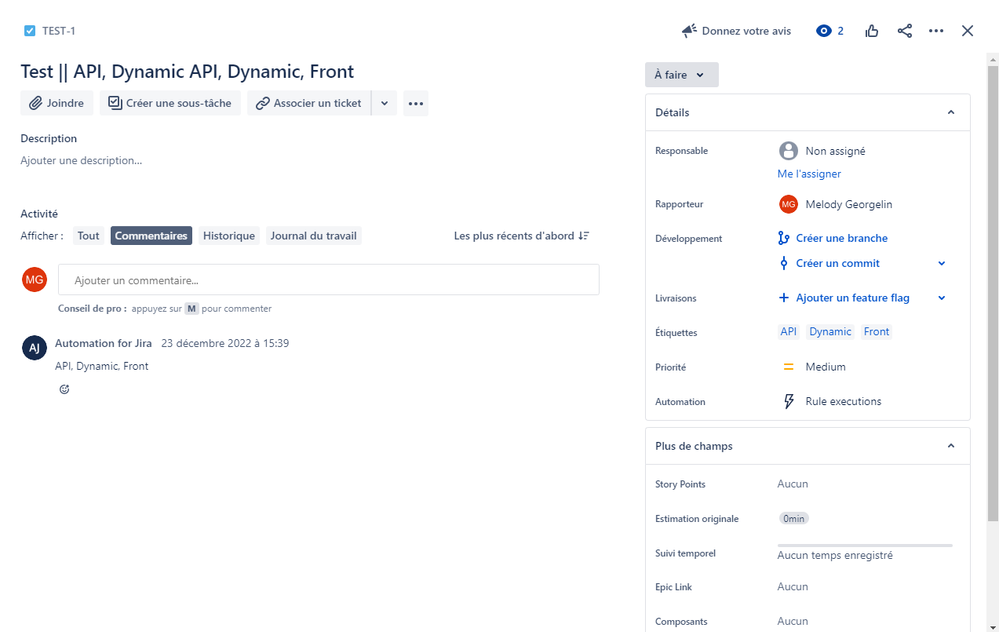Viewport: 999px width, 632px height.
Task: Show all activity with Tout tab
Action: tap(89, 236)
